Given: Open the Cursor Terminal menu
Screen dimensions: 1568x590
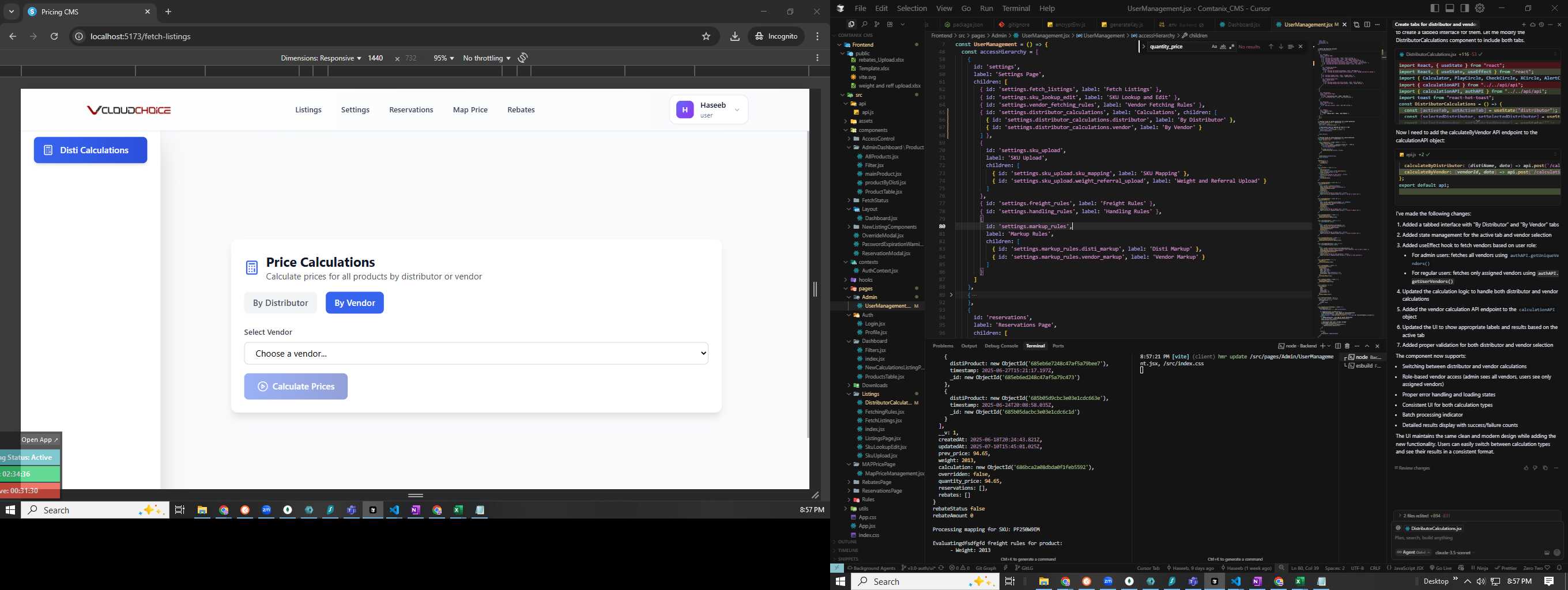Looking at the screenshot, I should [1016, 9].
